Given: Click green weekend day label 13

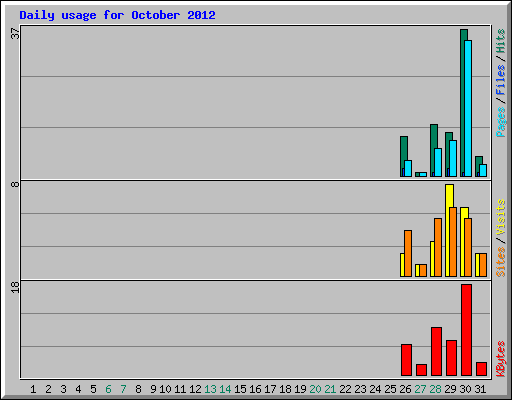Looking at the screenshot, I should tap(210, 389).
